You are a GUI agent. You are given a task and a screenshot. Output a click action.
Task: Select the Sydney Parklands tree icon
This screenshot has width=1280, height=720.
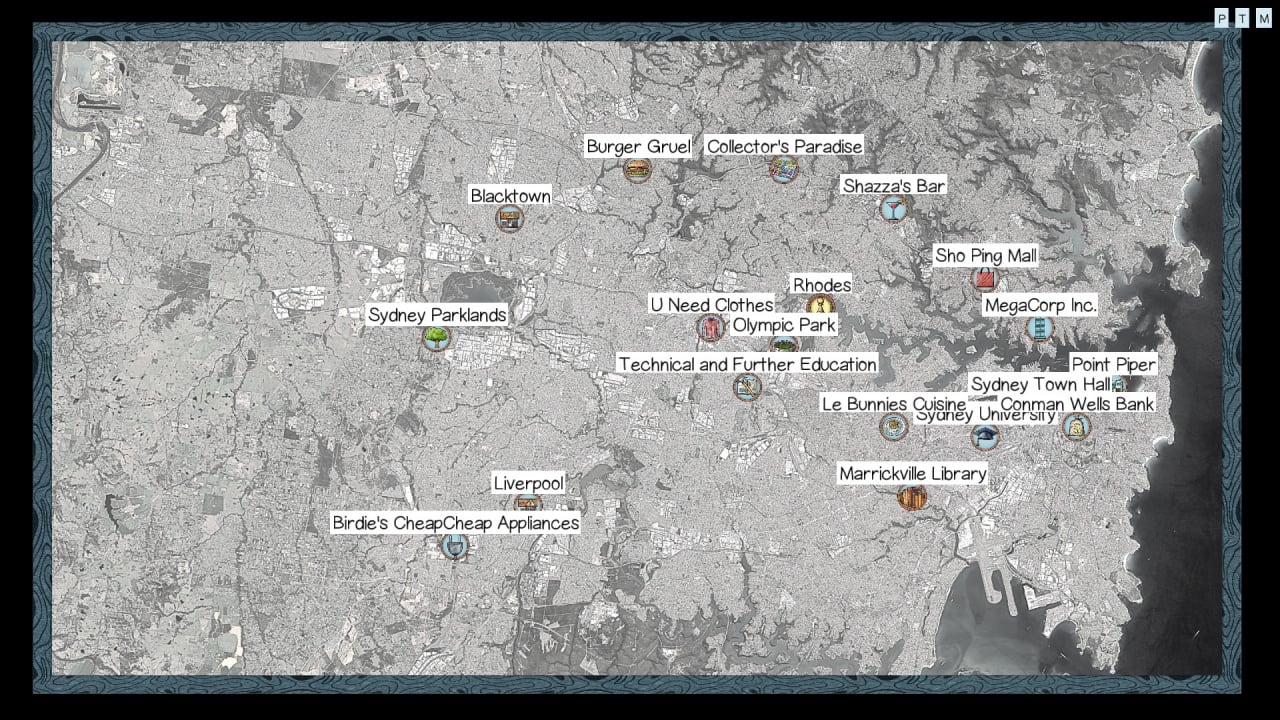(436, 338)
